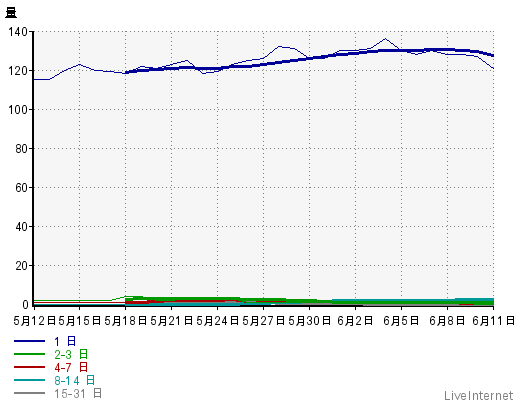Select the 2-3 日 legend label

71,354
